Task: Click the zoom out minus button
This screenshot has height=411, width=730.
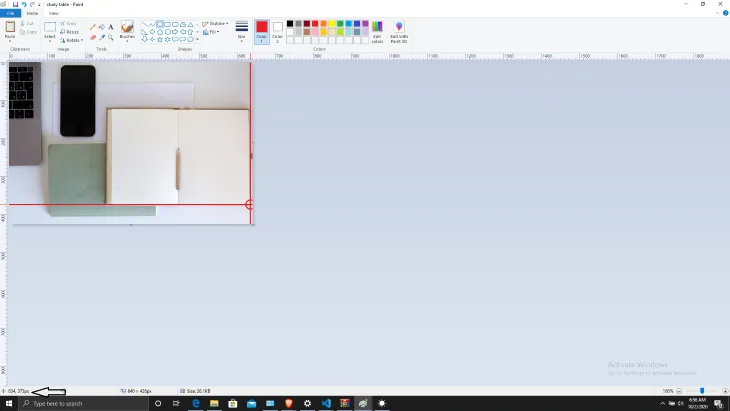Action: click(679, 391)
